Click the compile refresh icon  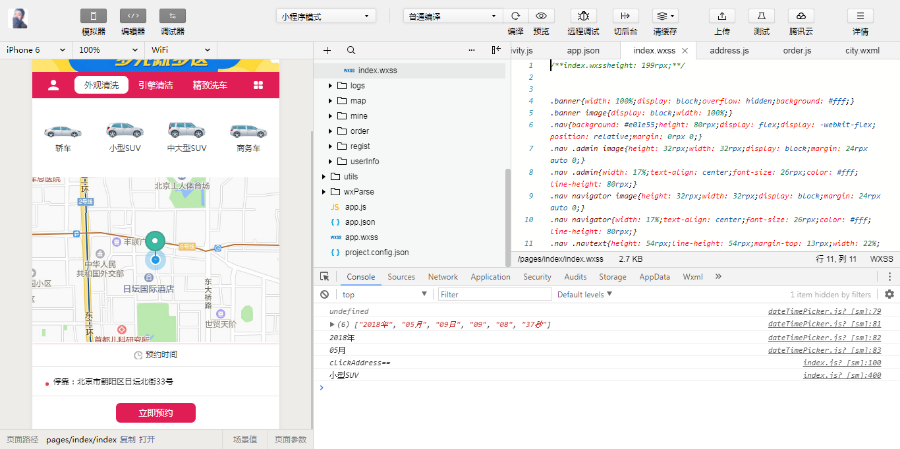click(515, 16)
